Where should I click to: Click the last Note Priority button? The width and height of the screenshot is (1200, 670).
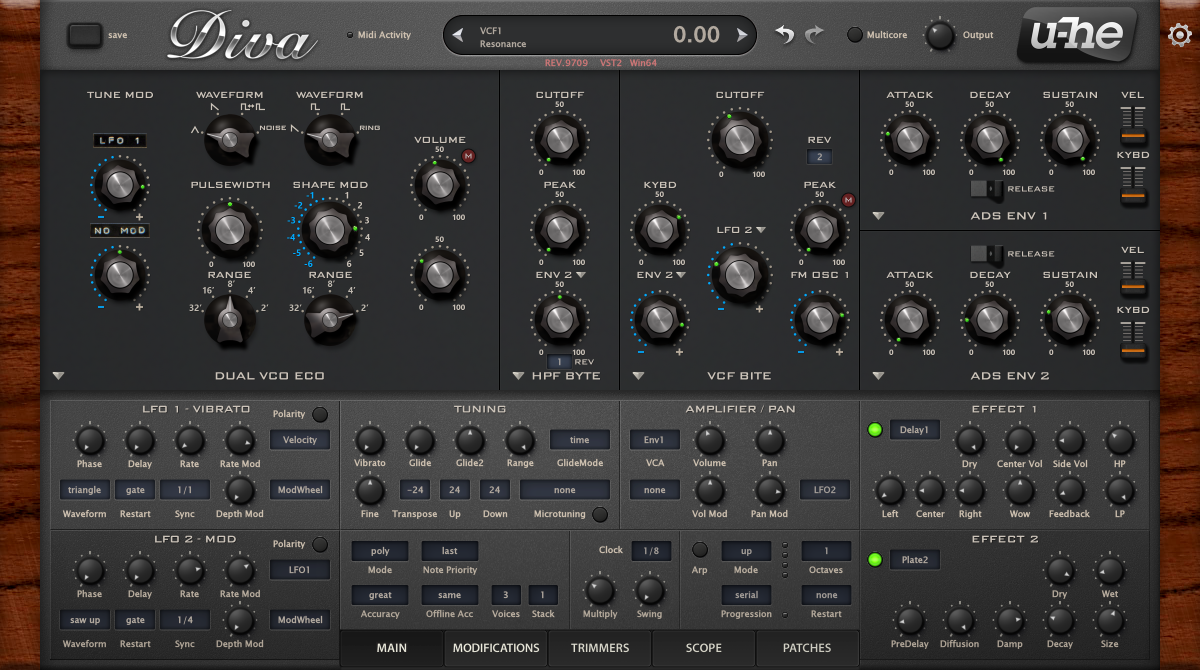pyautogui.click(x=450, y=551)
